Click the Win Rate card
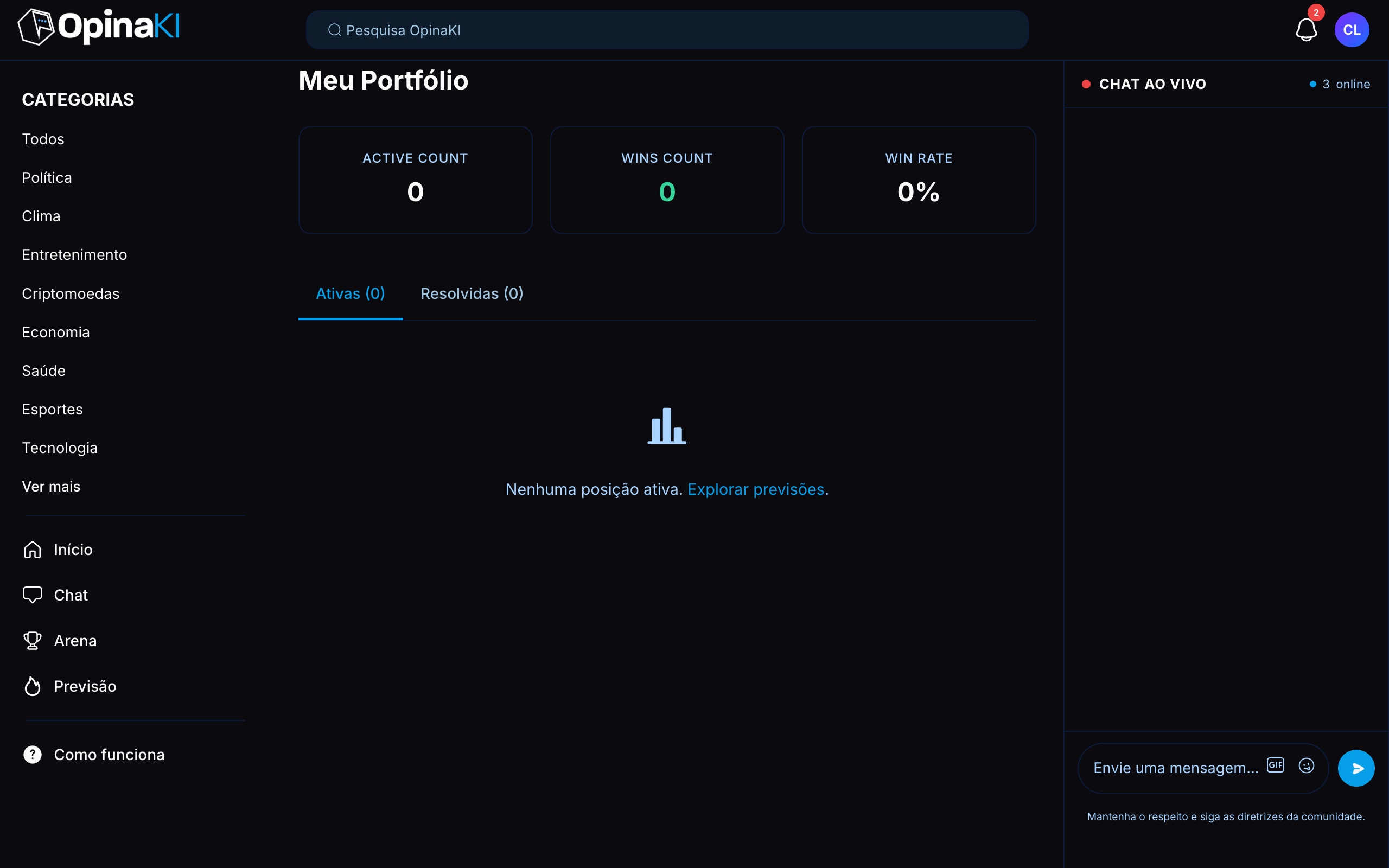The height and width of the screenshot is (868, 1389). click(x=919, y=180)
